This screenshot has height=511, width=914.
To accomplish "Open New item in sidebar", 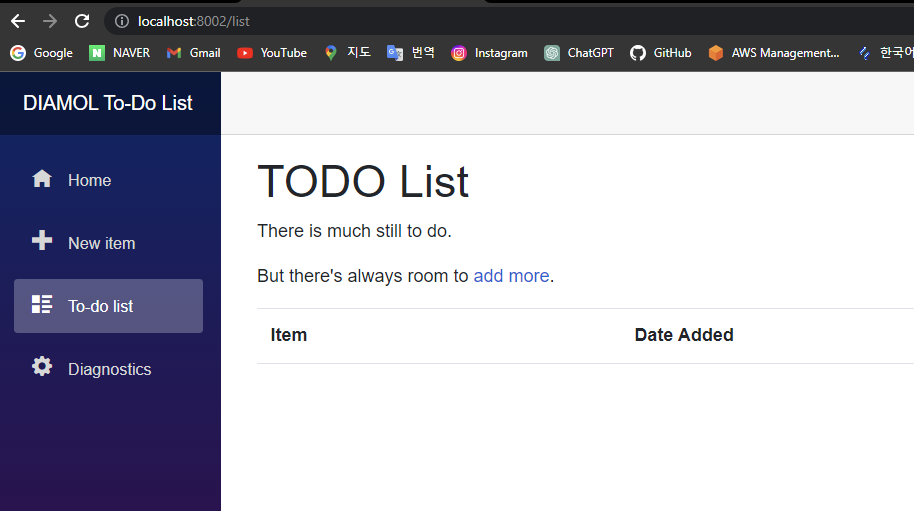I will [108, 243].
